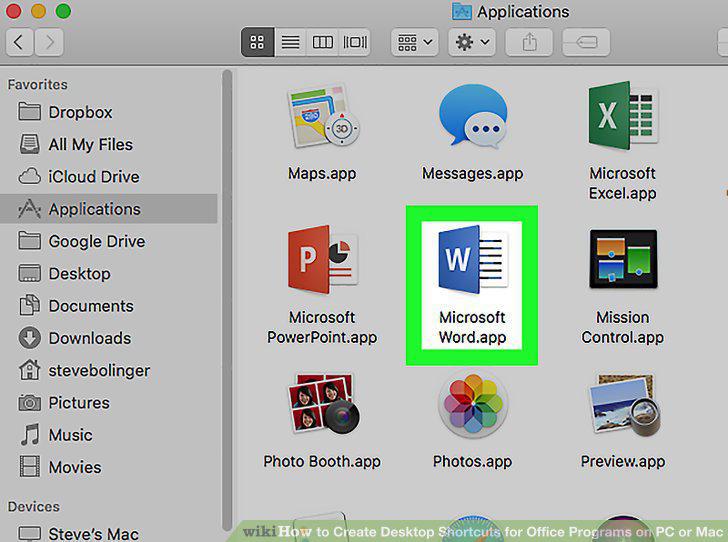This screenshot has width=728, height=542.
Task: Open the Action gear menu
Action: pyautogui.click(x=472, y=42)
